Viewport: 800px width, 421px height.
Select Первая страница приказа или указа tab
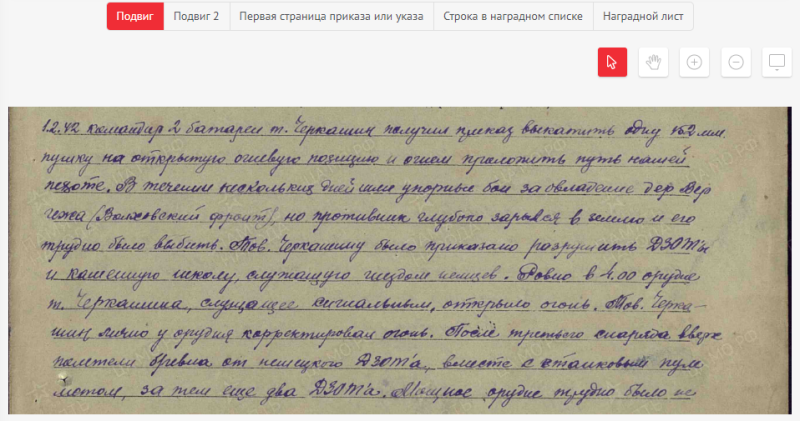click(x=331, y=16)
